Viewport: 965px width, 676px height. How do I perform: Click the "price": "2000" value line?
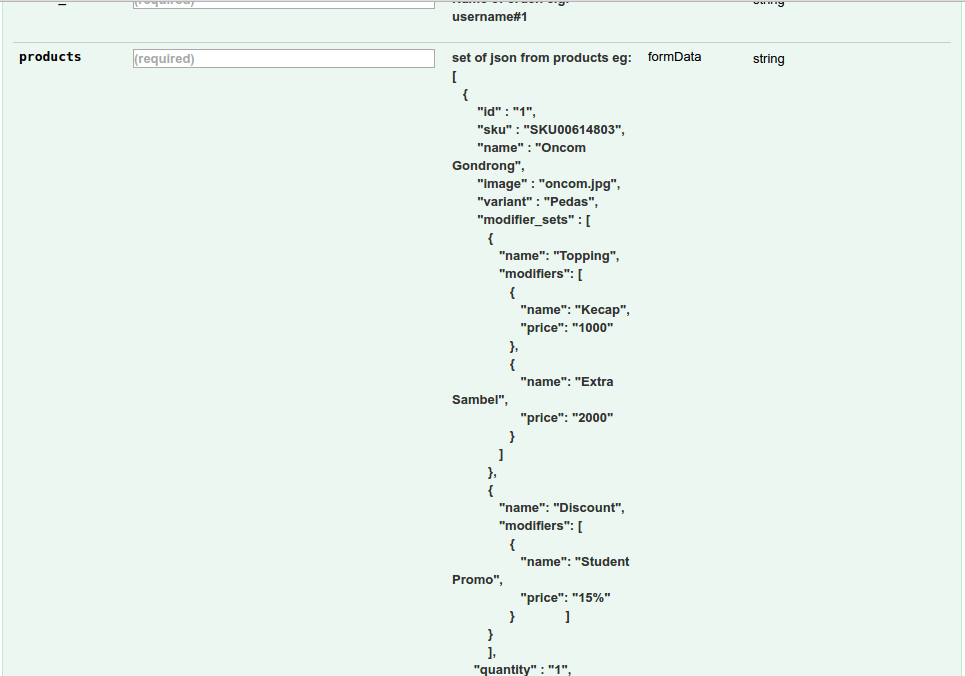(566, 418)
